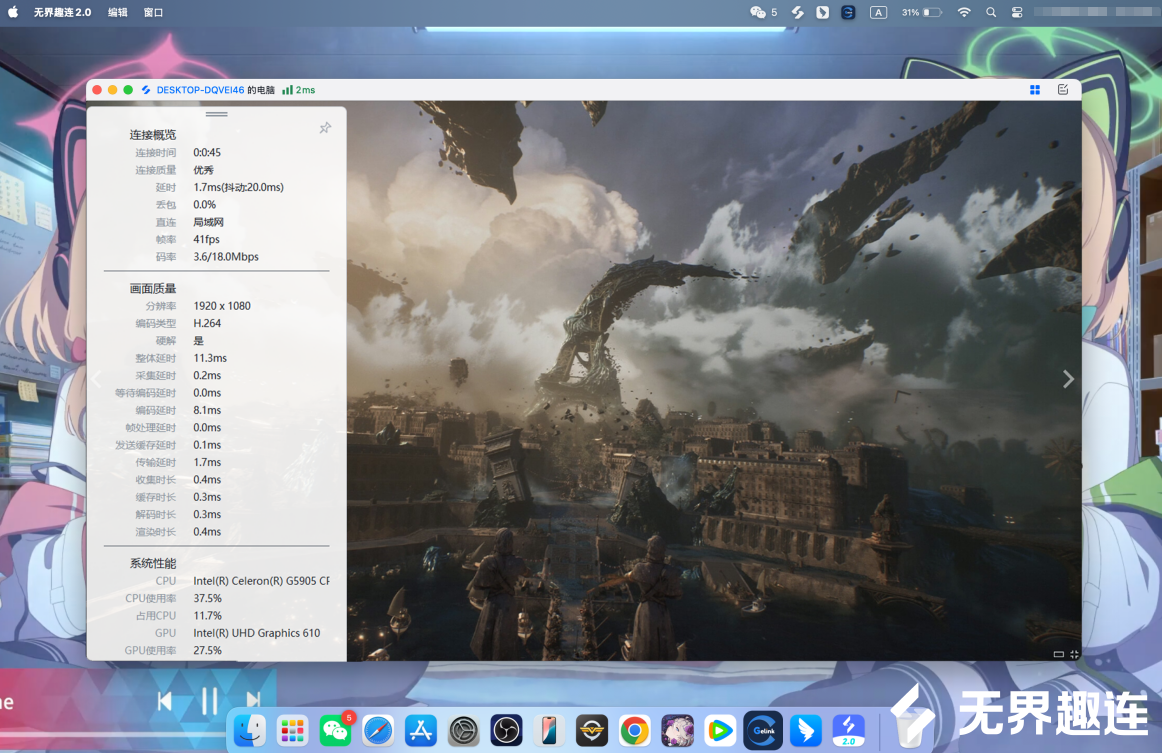Viewport: 1162px width, 753px height.
Task: Click the 2ms latency signal indicator
Action: pos(298,90)
